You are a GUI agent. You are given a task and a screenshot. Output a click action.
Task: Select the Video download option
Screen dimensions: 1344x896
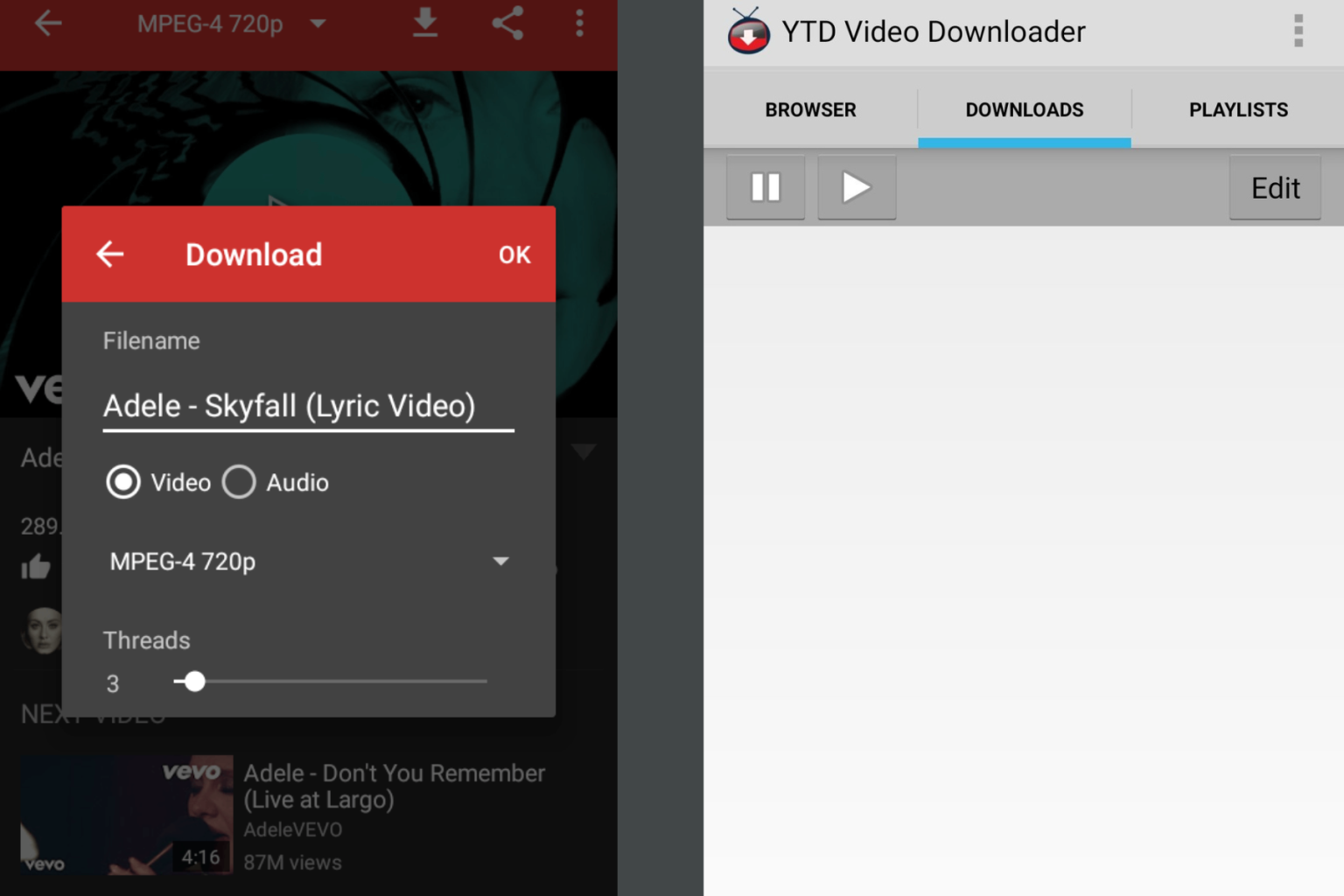(x=124, y=482)
